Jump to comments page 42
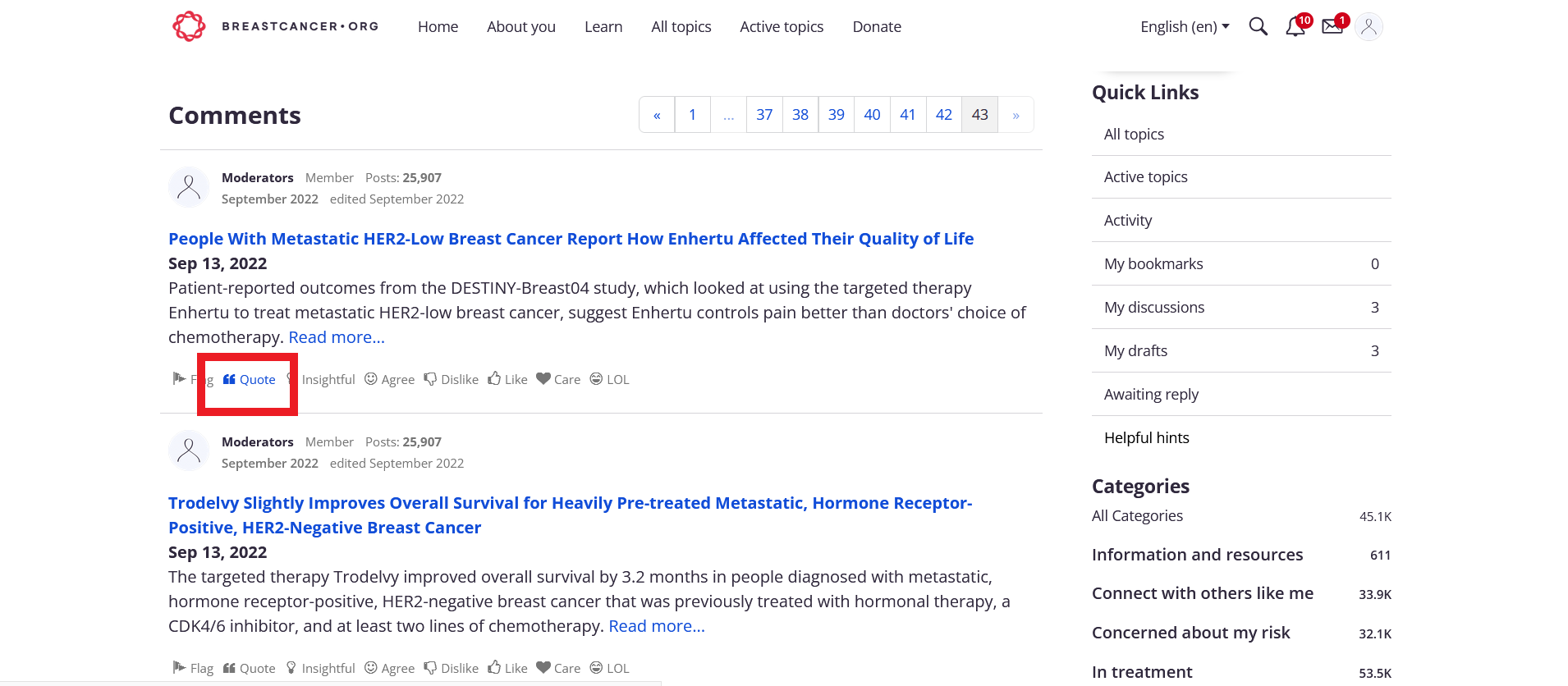 click(944, 115)
